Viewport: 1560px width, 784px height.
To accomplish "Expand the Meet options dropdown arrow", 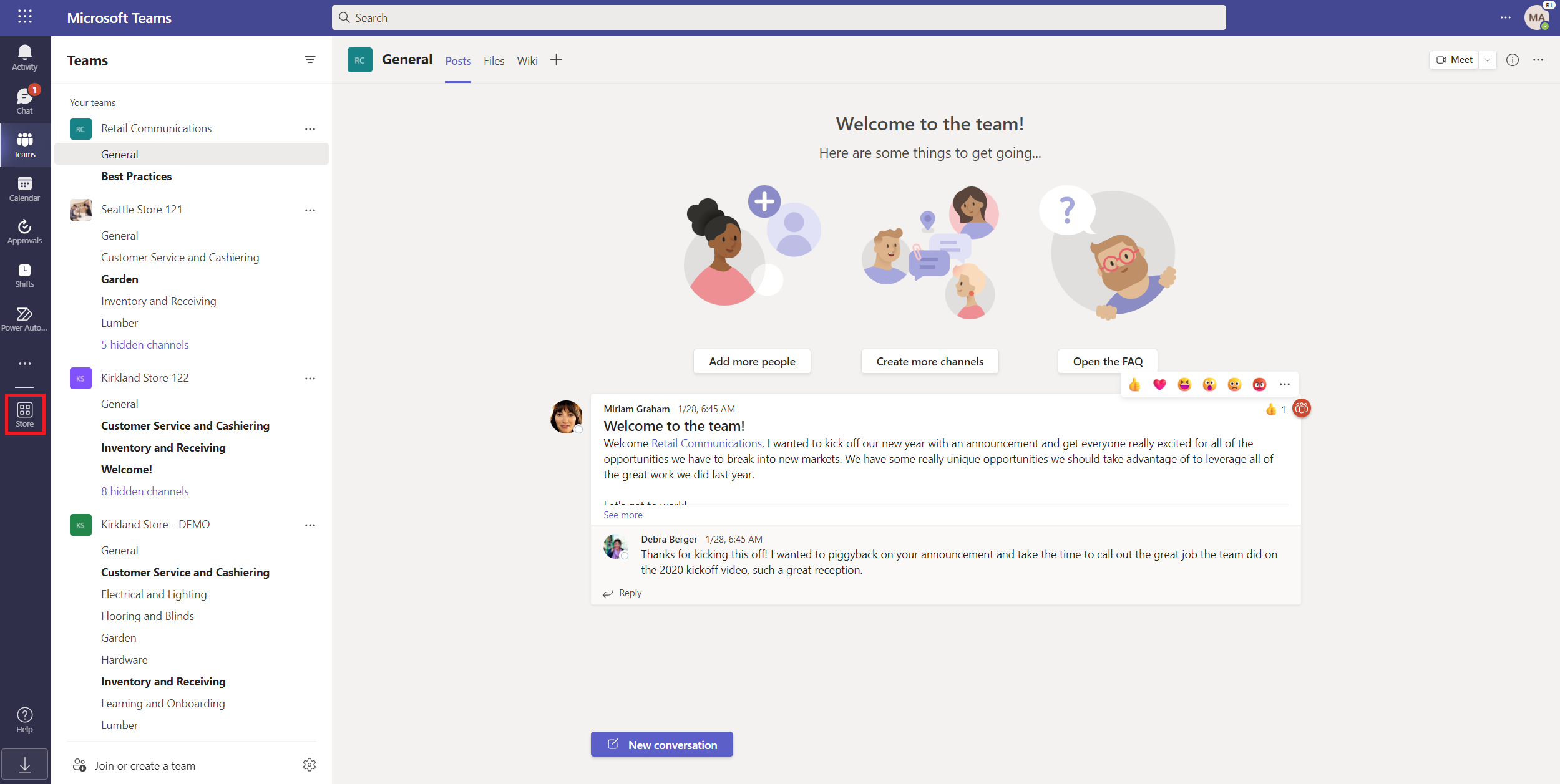I will pos(1488,60).
